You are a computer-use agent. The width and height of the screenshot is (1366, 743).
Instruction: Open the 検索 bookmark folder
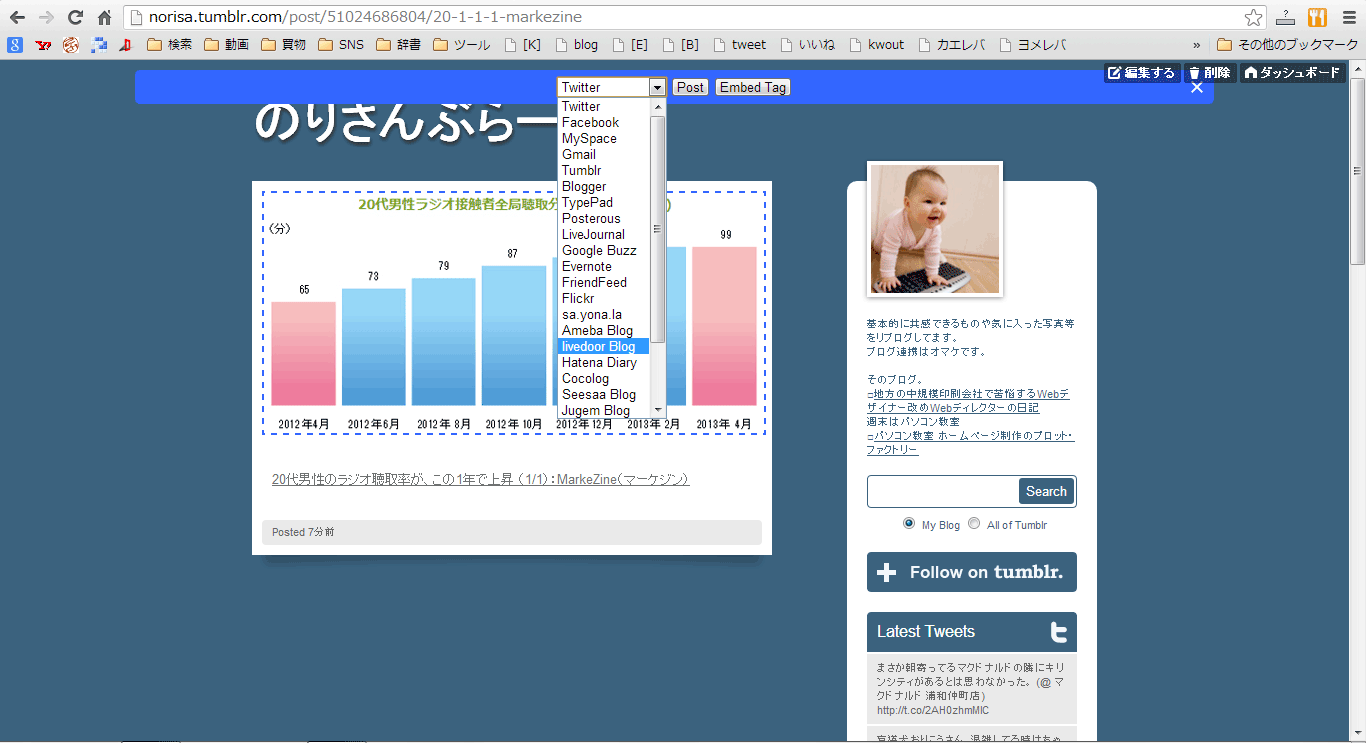tap(169, 44)
